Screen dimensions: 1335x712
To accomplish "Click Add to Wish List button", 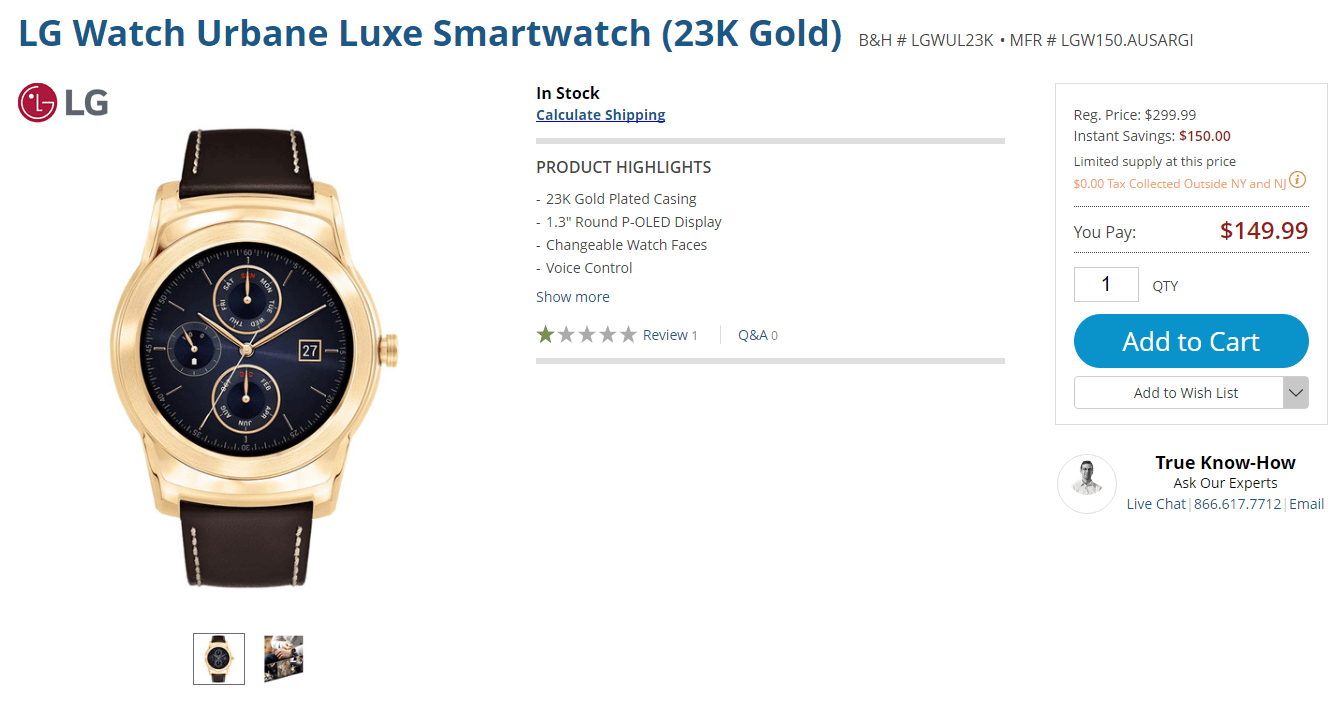I will [x=1179, y=393].
